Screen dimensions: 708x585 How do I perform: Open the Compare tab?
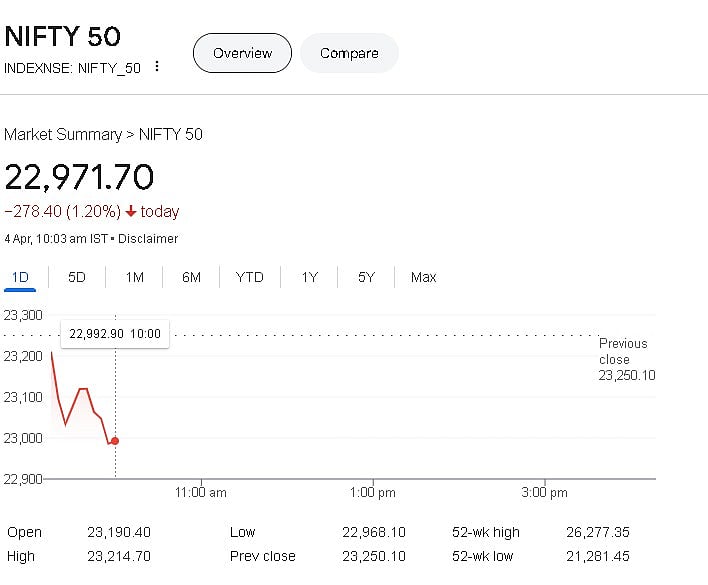click(349, 53)
